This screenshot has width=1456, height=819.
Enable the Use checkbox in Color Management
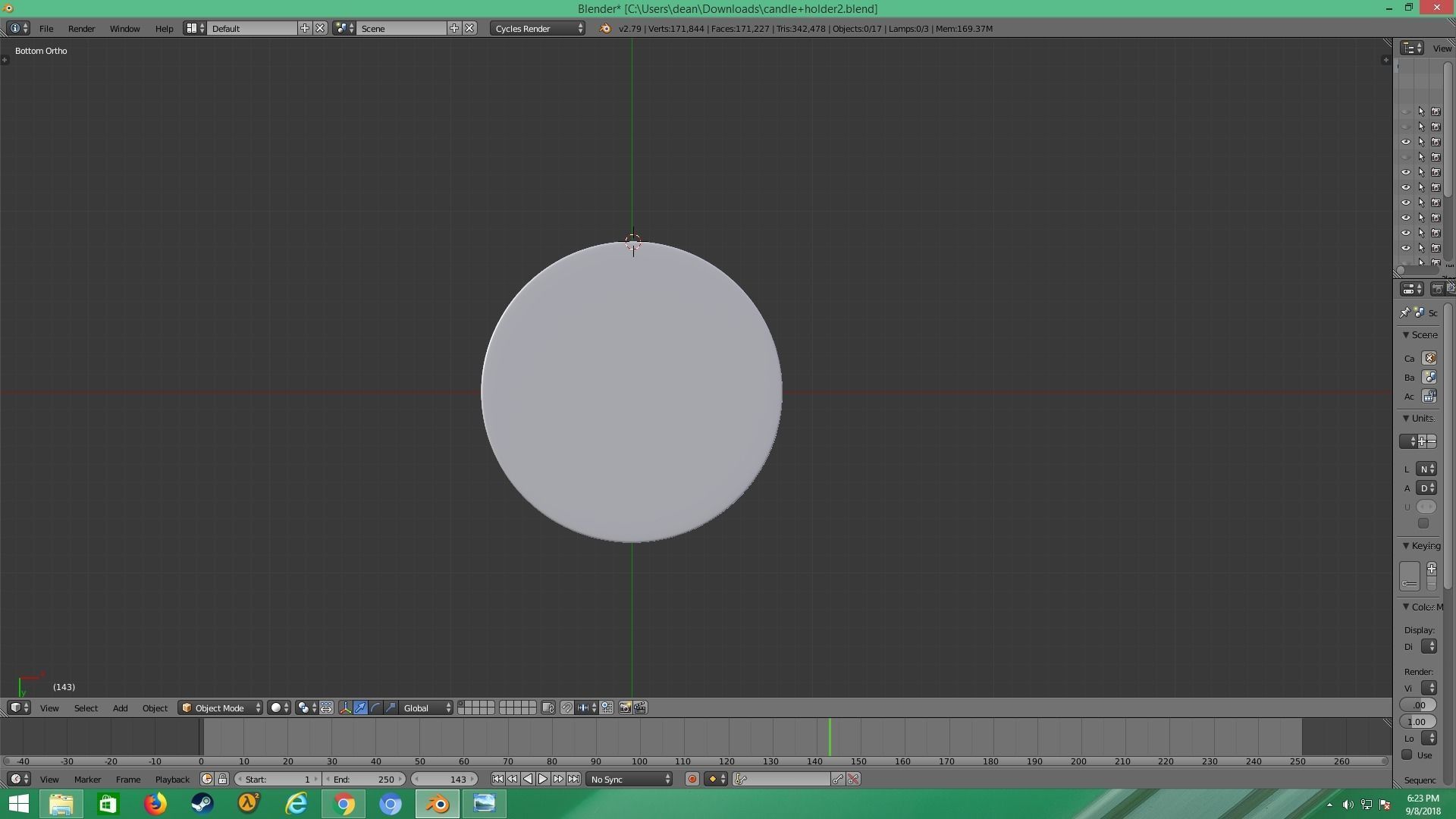1407,755
